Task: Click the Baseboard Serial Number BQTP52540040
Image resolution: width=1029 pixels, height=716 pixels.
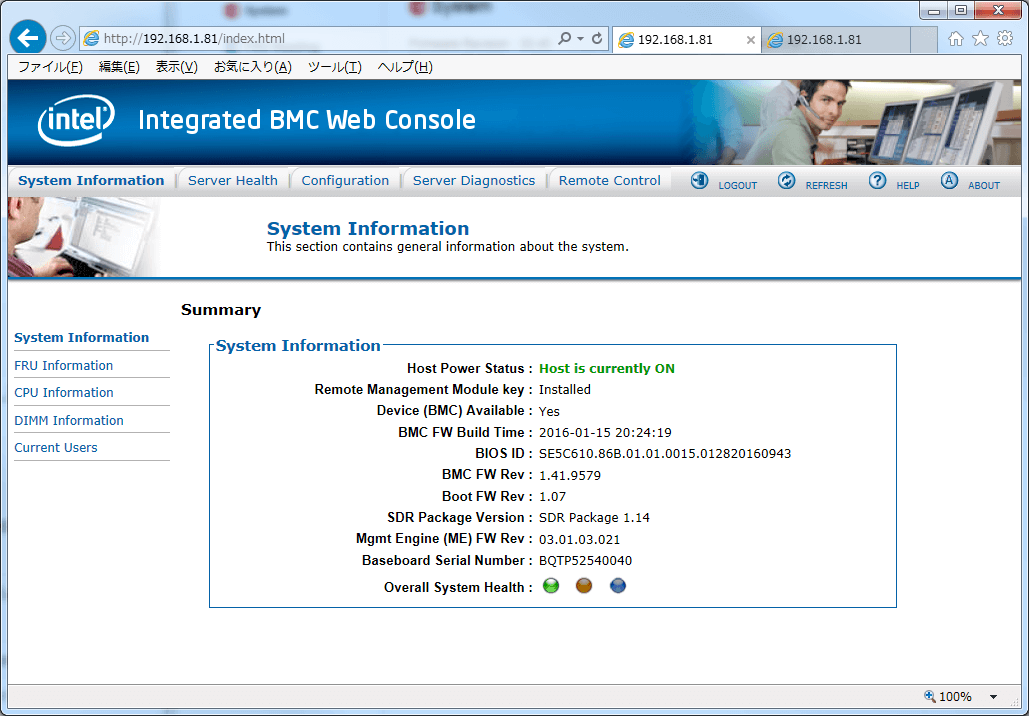Action: pos(585,560)
